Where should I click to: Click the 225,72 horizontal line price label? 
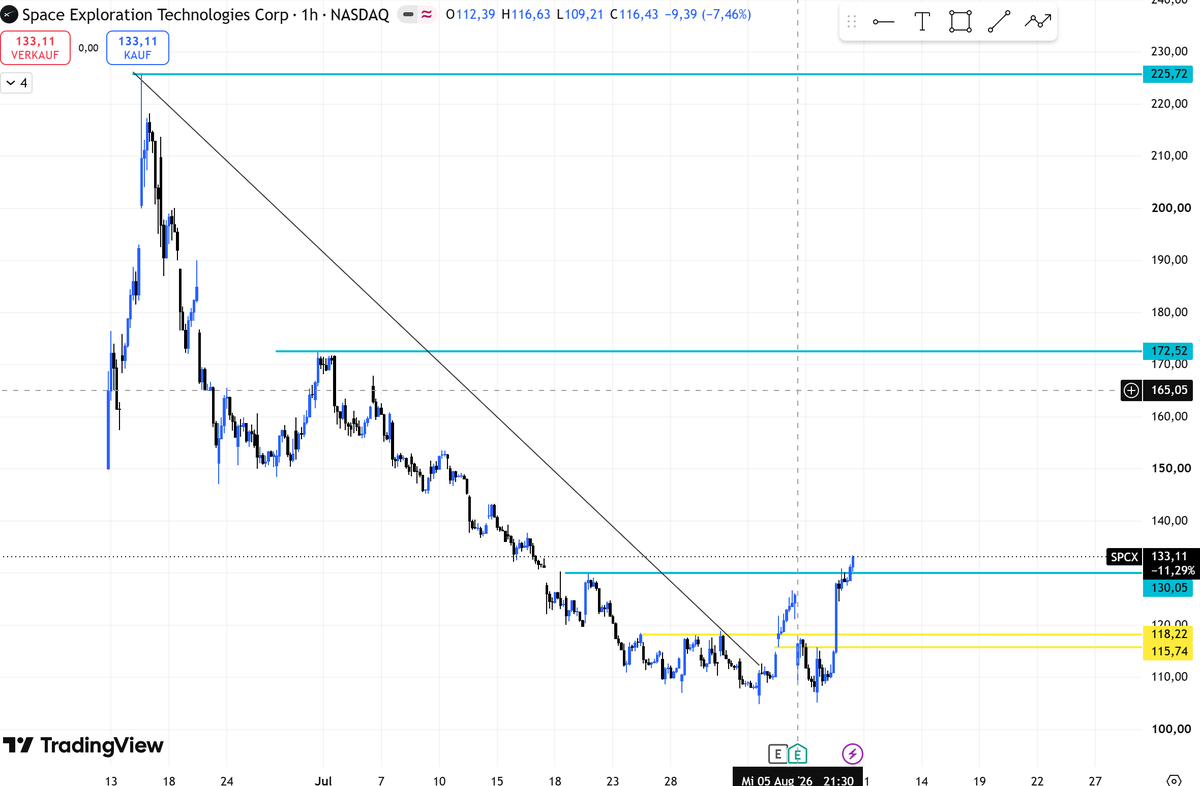(1169, 74)
